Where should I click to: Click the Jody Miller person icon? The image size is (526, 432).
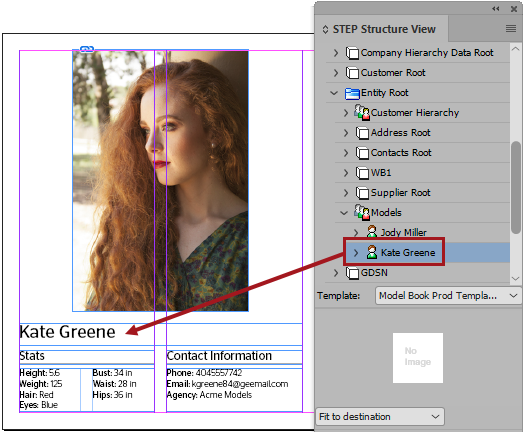coord(372,232)
